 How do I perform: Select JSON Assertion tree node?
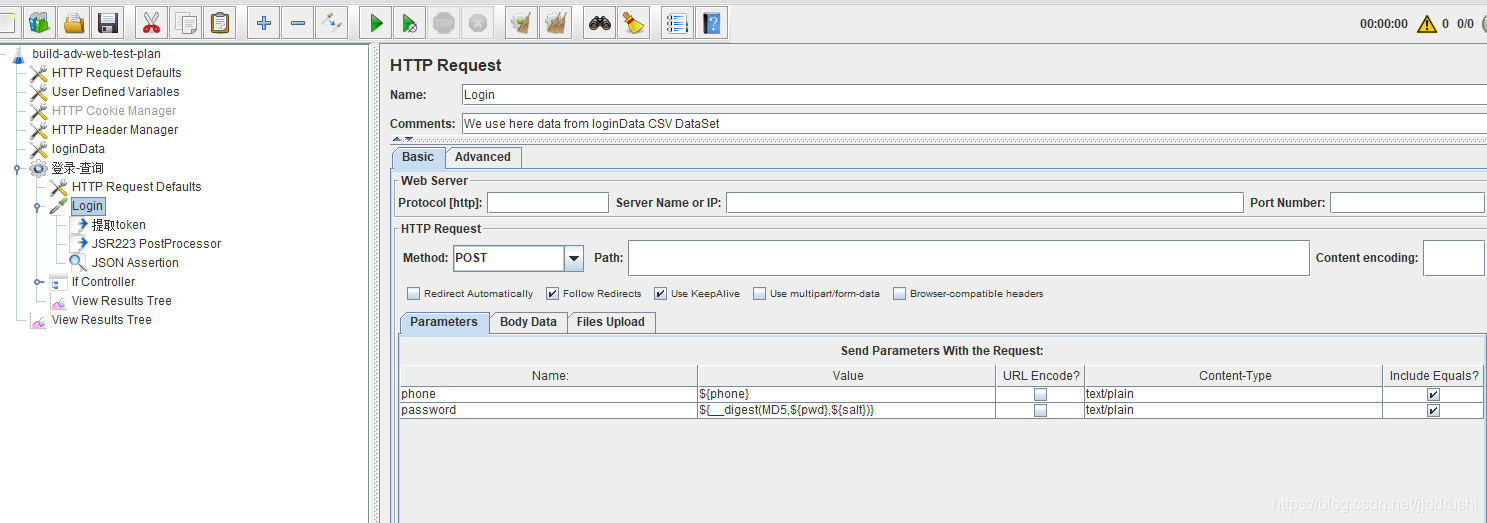click(x=135, y=263)
